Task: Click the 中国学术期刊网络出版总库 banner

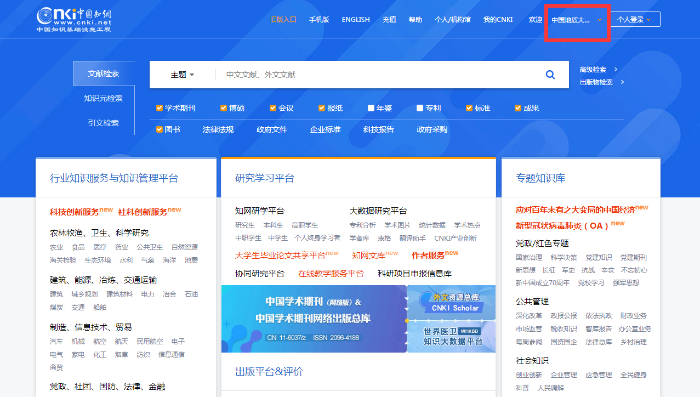Action: tap(313, 319)
